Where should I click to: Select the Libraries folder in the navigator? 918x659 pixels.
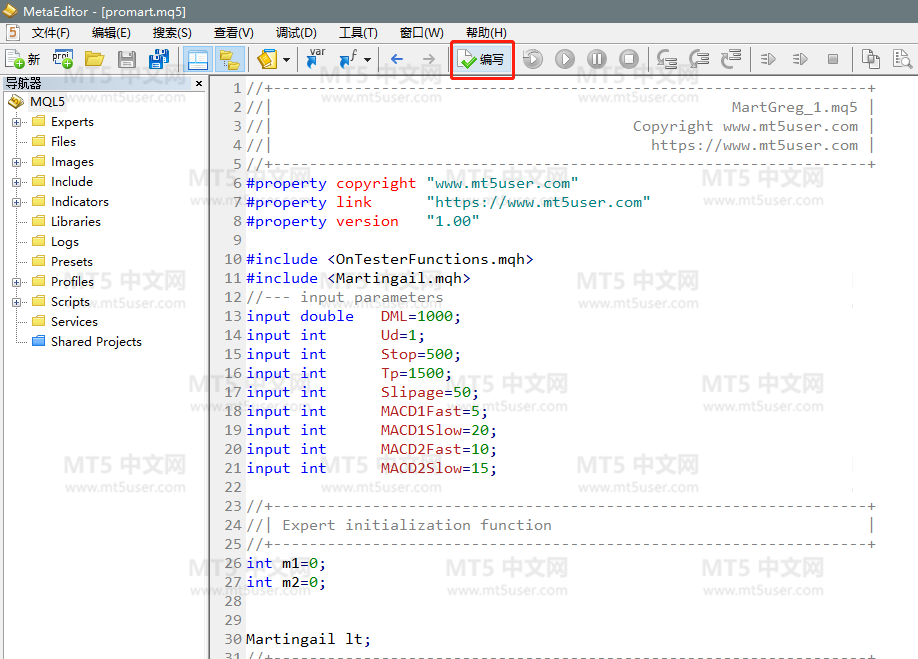pyautogui.click(x=76, y=222)
